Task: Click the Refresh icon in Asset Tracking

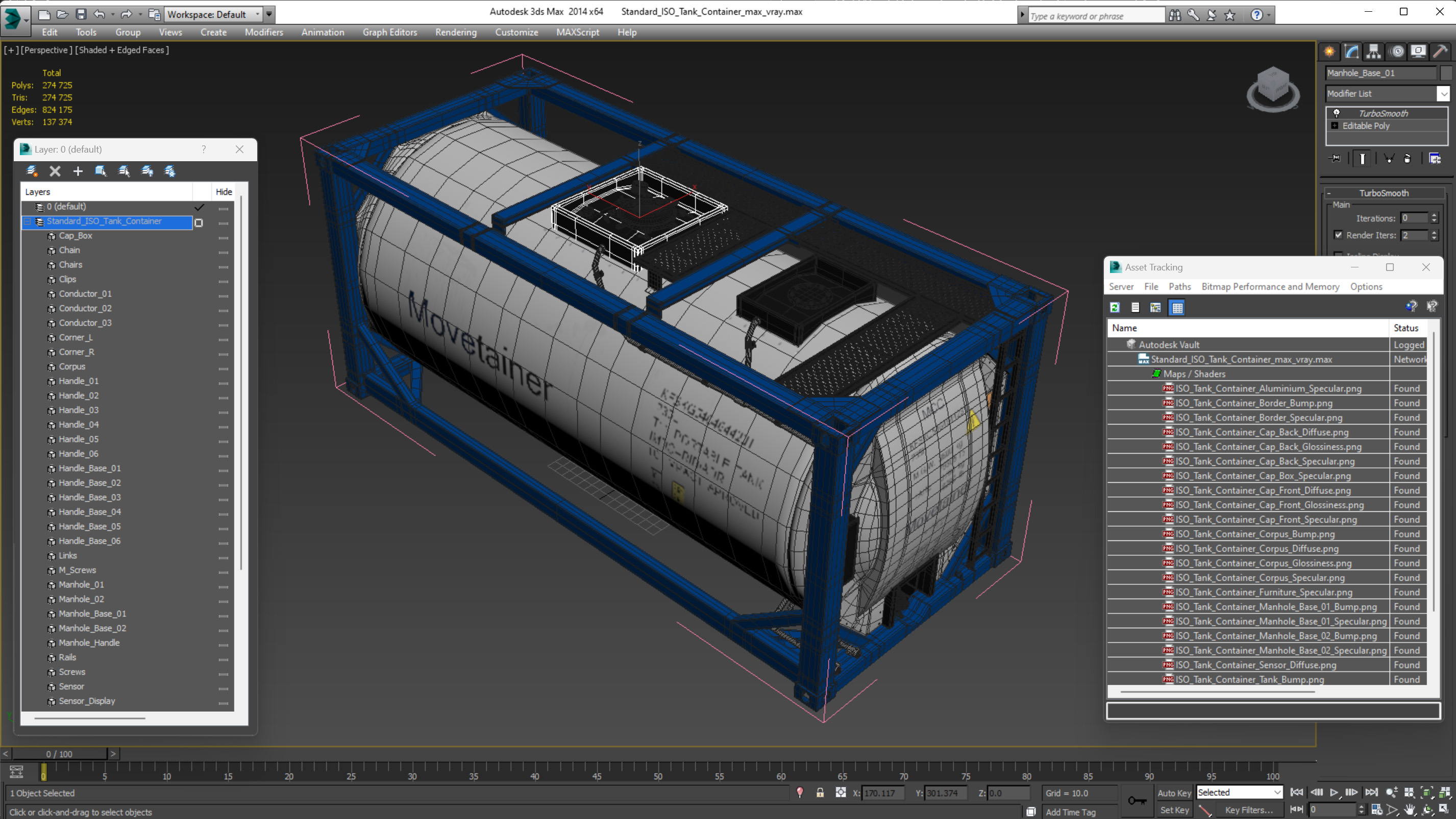Action: click(1115, 308)
